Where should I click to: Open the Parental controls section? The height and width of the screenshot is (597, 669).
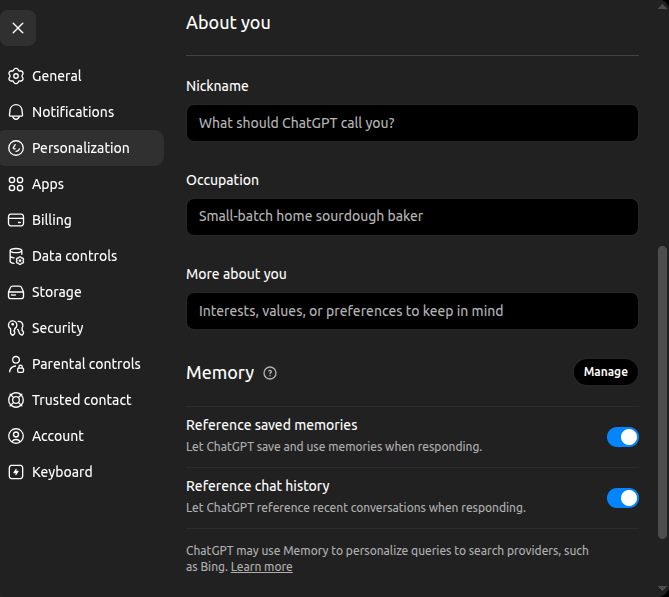point(82,364)
